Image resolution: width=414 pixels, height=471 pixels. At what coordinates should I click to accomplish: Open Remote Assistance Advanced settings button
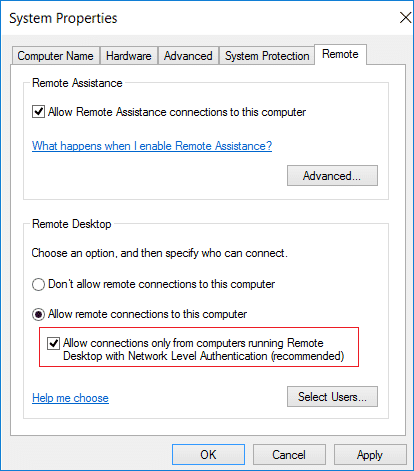pyautogui.click(x=332, y=176)
